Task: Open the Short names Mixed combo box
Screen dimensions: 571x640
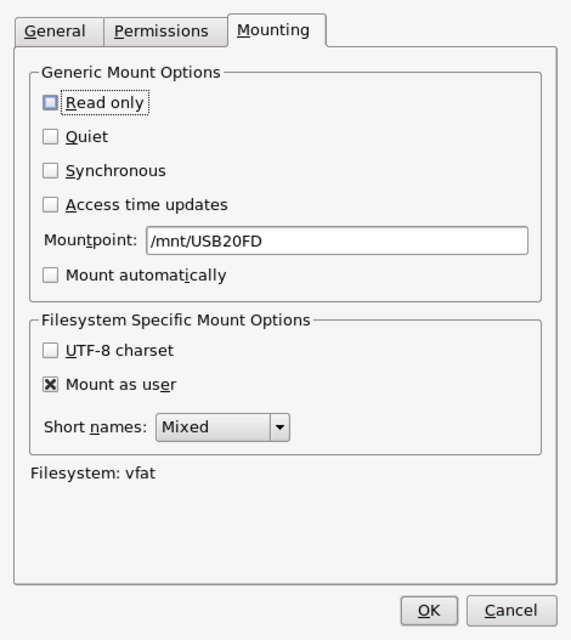Action: pyautogui.click(x=222, y=427)
